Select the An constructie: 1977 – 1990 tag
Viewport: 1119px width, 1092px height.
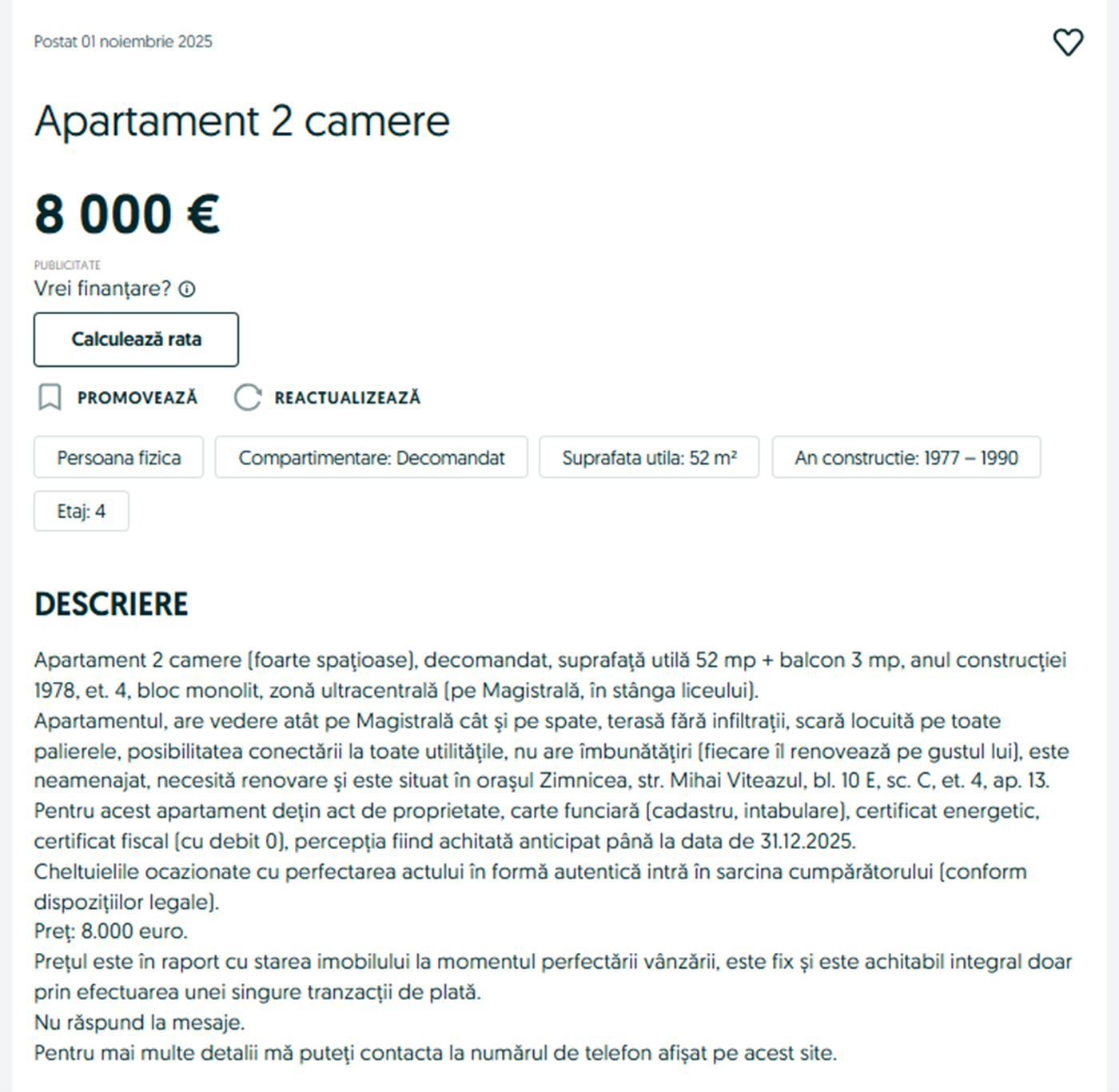click(906, 458)
